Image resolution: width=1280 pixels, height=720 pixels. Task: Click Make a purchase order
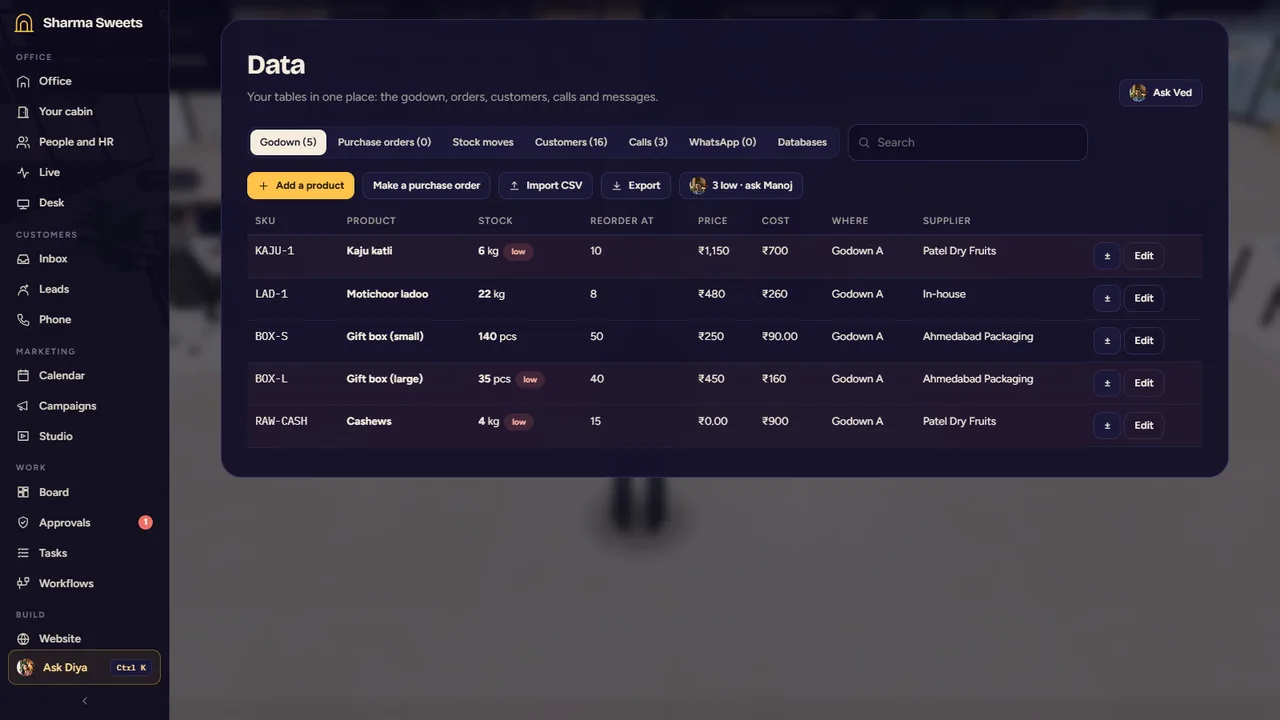427,186
